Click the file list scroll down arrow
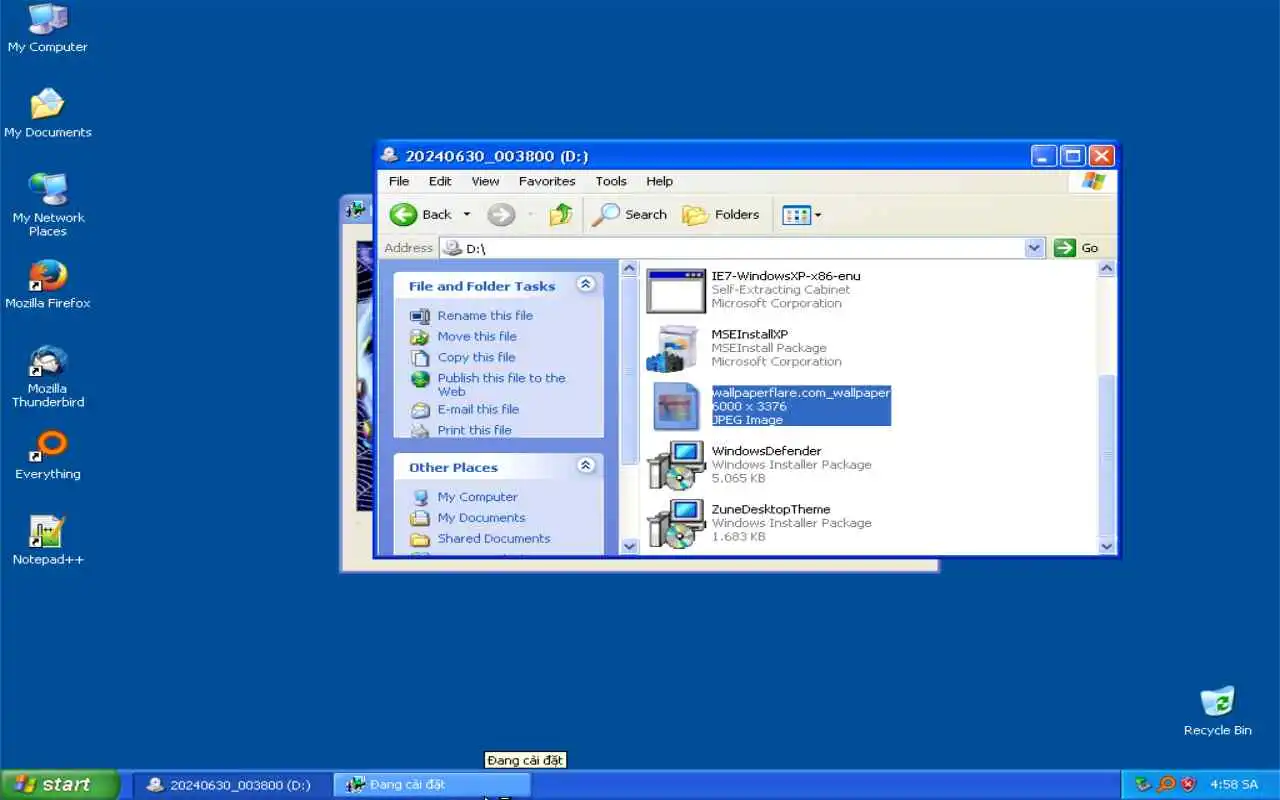This screenshot has width=1280, height=800. (1106, 546)
